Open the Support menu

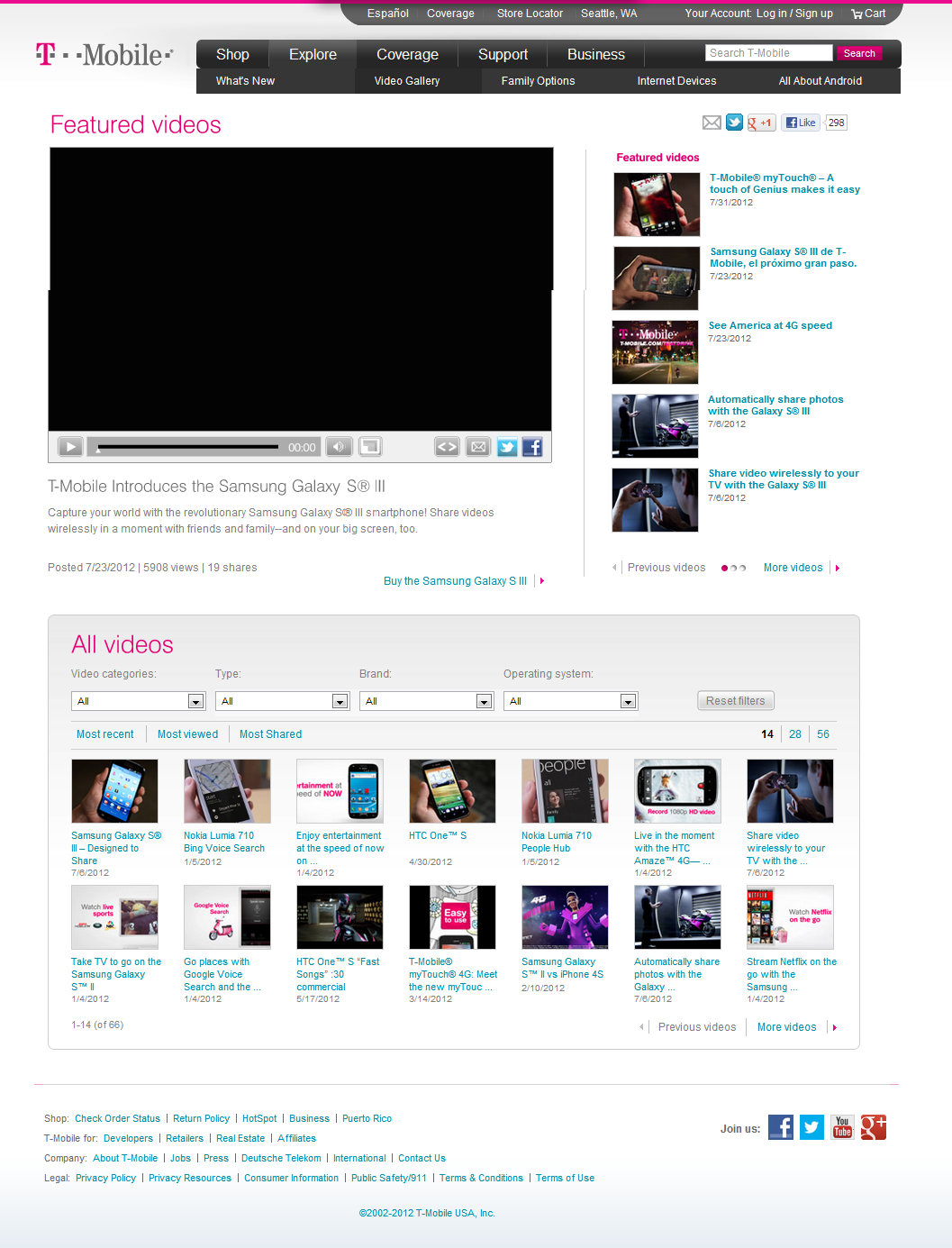click(503, 54)
